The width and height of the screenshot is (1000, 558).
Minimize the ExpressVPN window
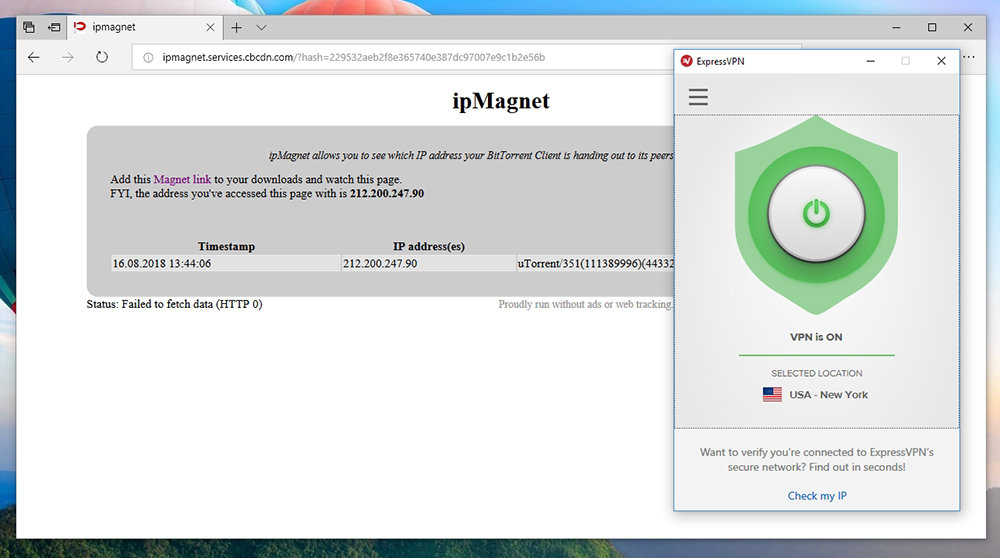pyautogui.click(x=871, y=61)
